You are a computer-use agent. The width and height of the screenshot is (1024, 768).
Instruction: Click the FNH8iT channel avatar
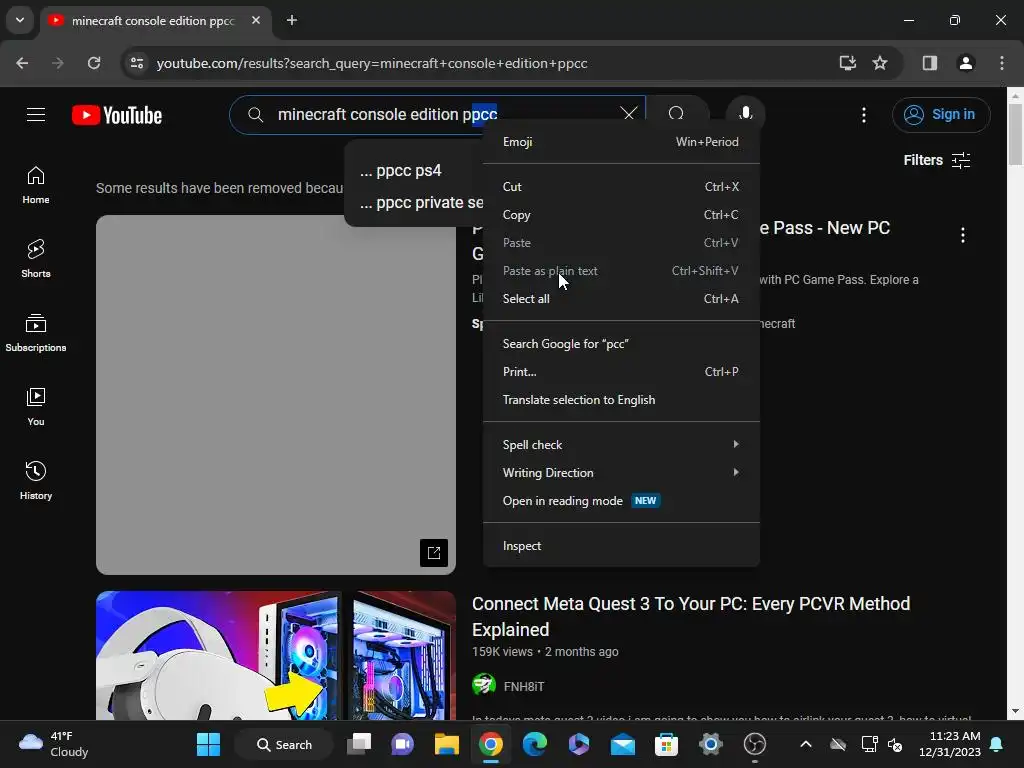coord(484,685)
